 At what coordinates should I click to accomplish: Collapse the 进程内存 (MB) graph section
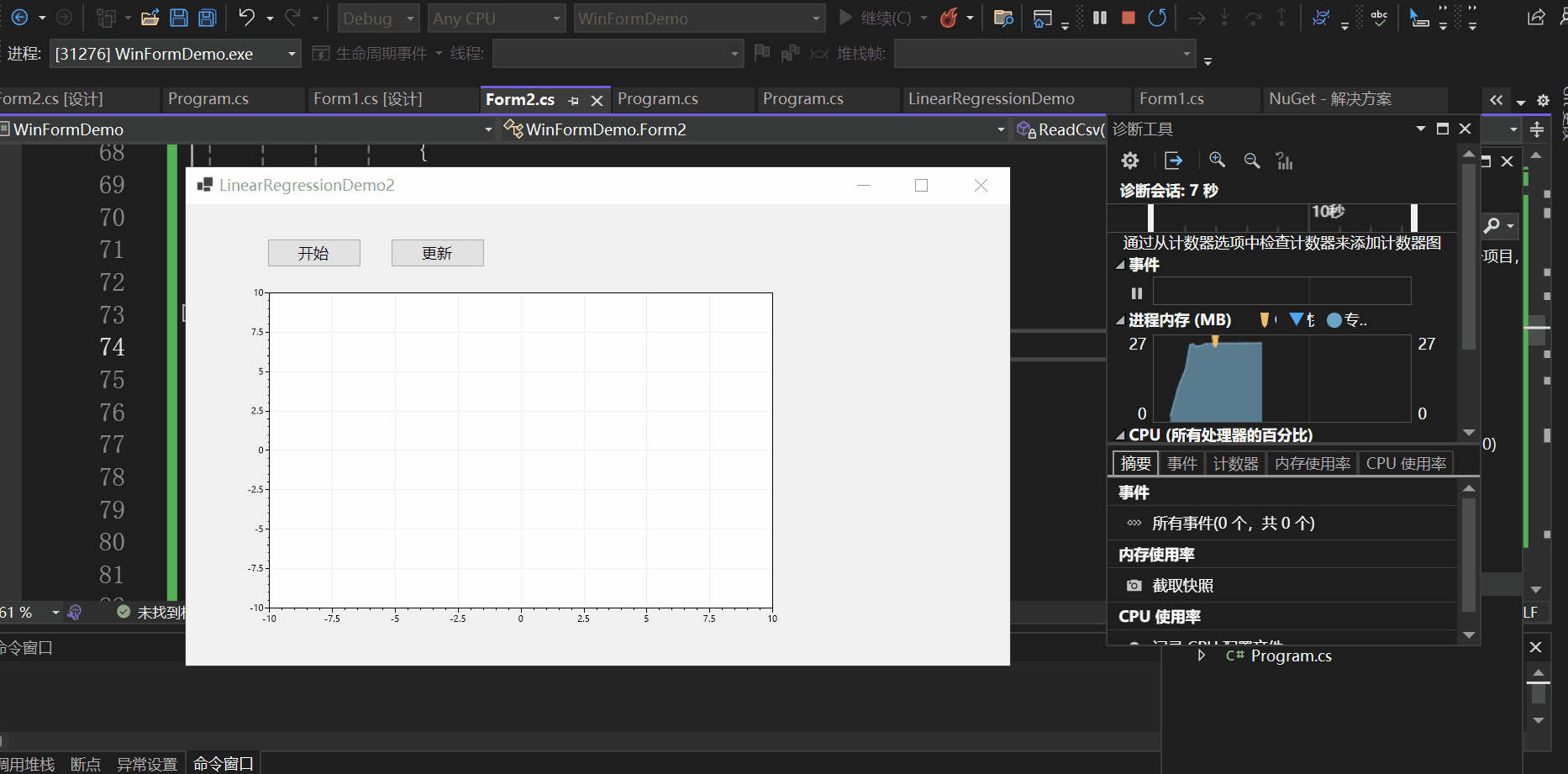[x=1120, y=320]
